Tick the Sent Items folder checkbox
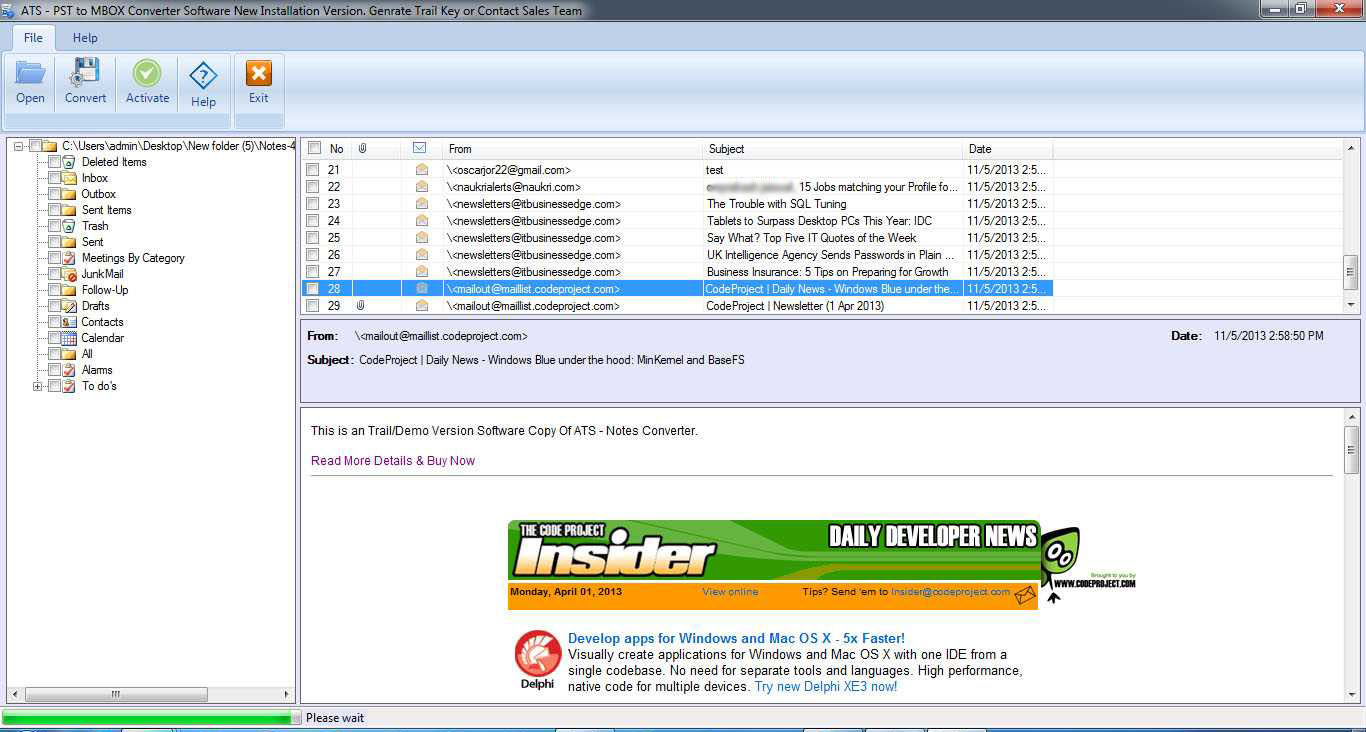This screenshot has width=1366, height=732. 55,210
